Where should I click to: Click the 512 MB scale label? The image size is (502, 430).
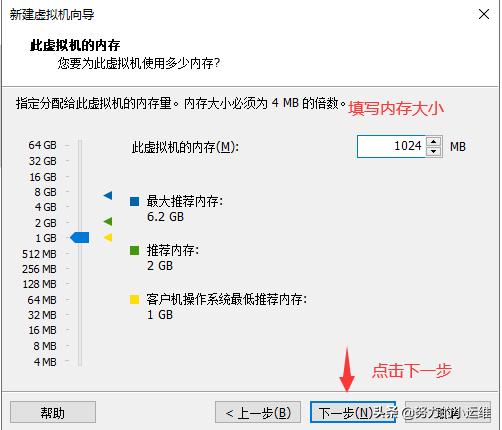point(39,254)
